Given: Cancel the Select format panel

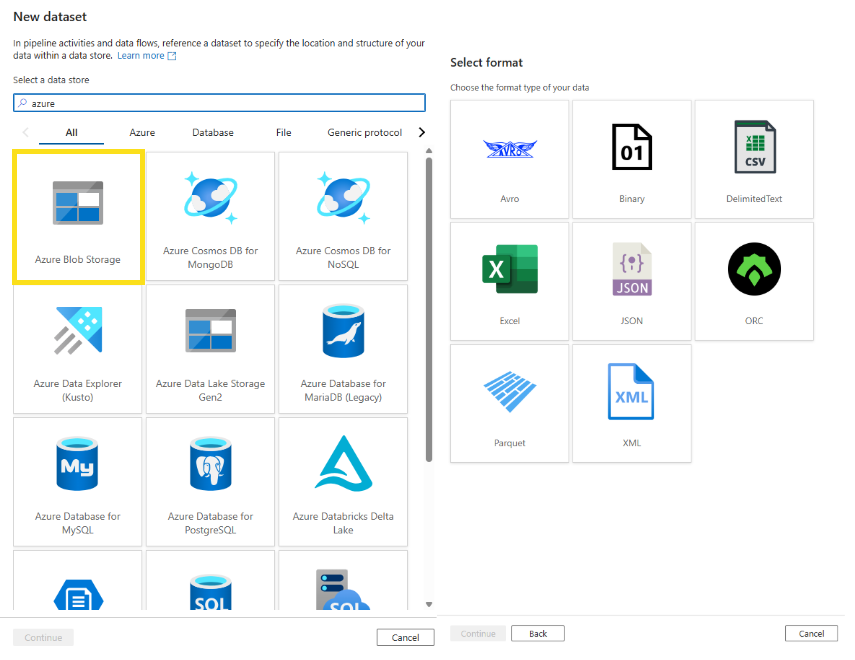Looking at the screenshot, I should (x=811, y=633).
